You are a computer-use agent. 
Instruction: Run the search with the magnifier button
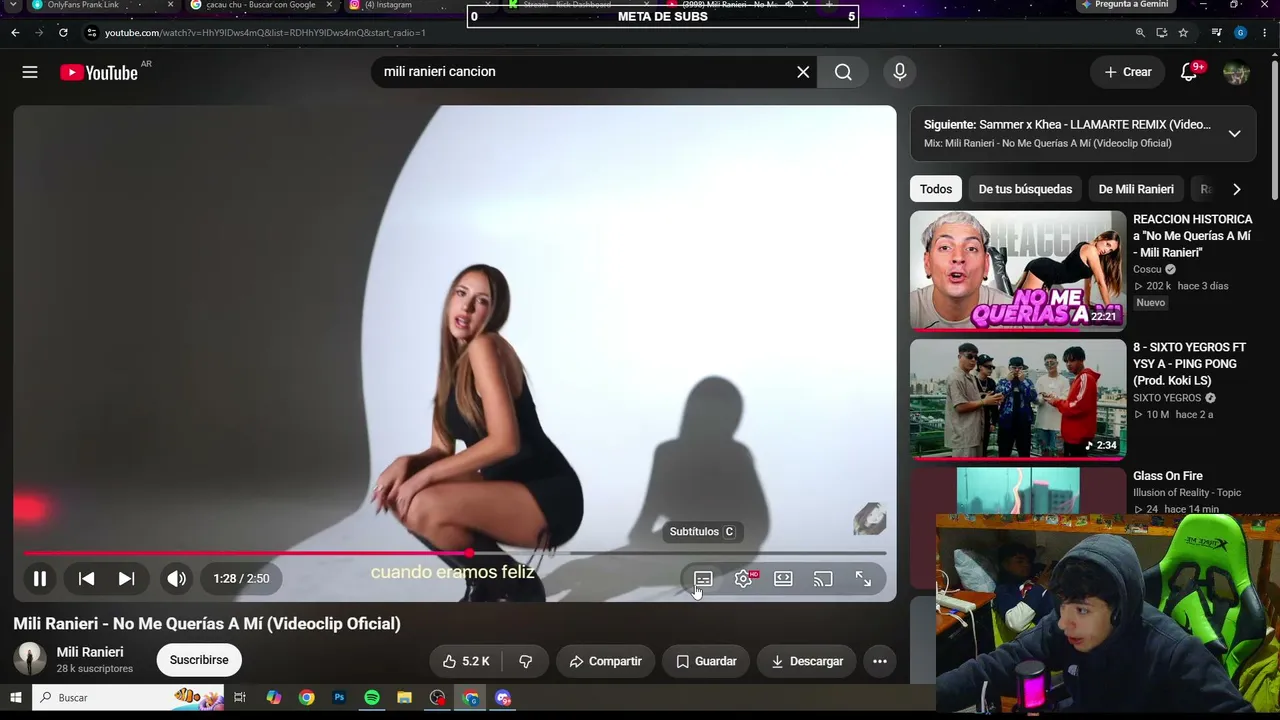pyautogui.click(x=843, y=72)
